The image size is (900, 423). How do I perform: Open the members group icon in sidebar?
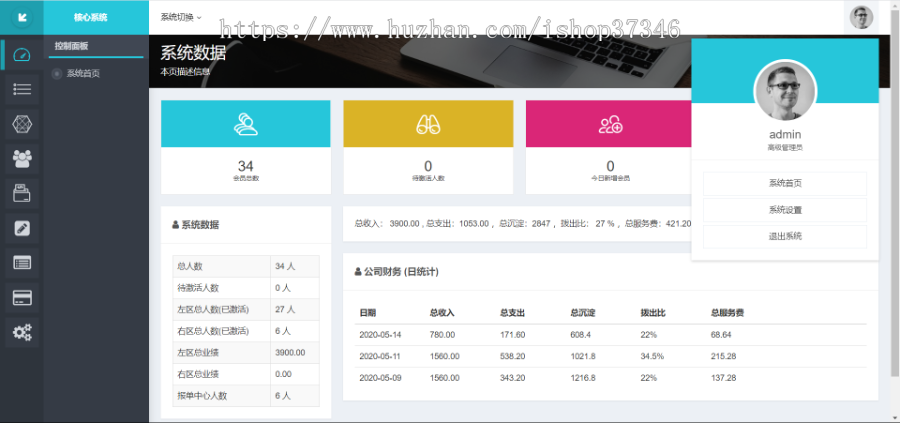(x=22, y=158)
